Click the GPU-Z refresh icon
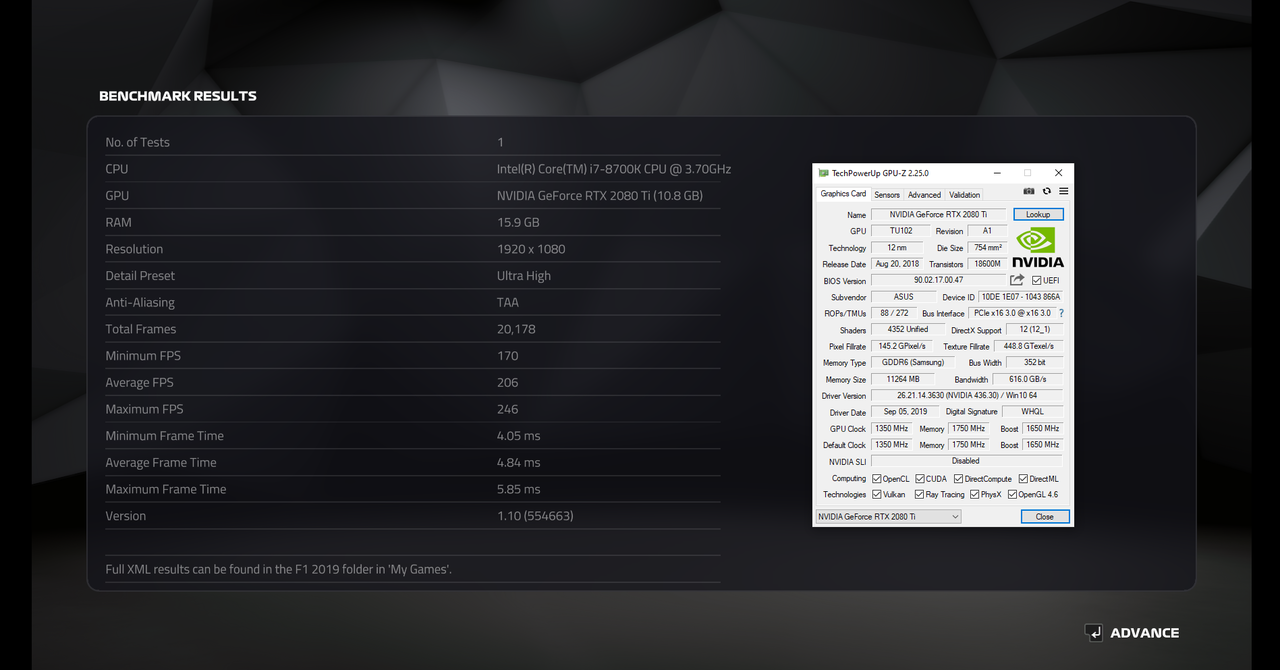The height and width of the screenshot is (670, 1280). (1047, 192)
